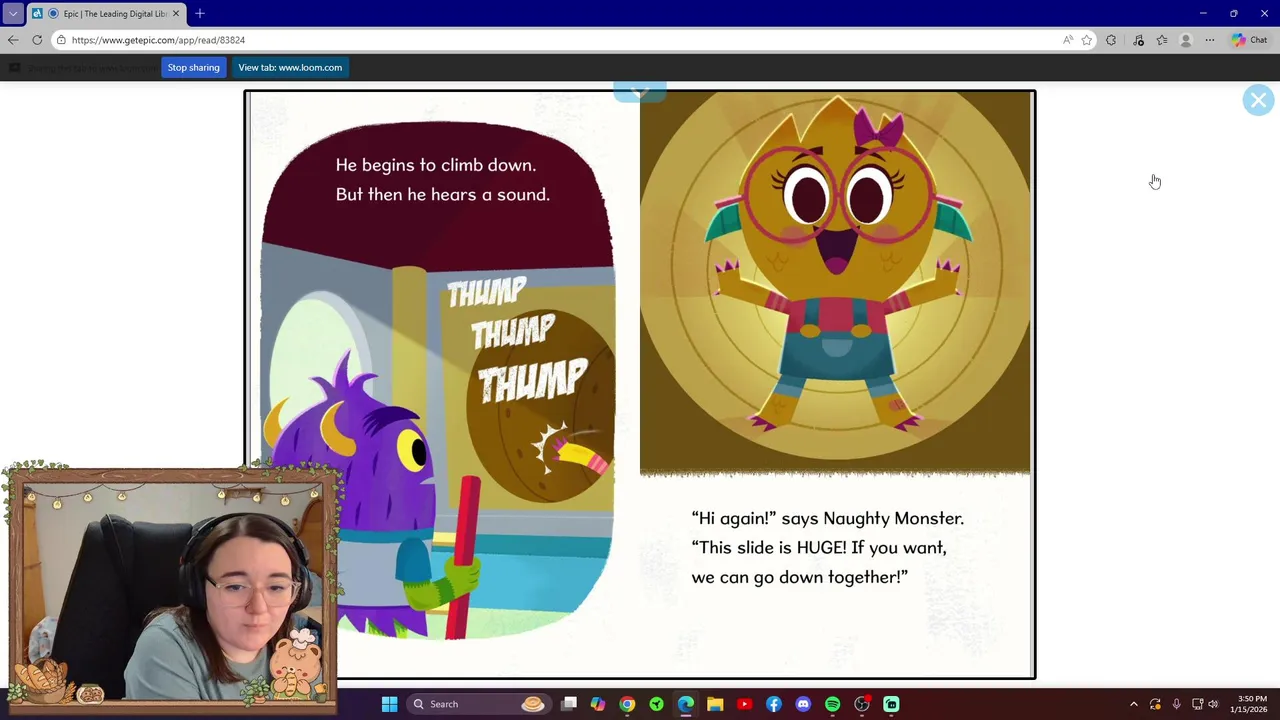Click the sync update tray icon
Screen dimensions: 1280x720
click(x=1155, y=704)
